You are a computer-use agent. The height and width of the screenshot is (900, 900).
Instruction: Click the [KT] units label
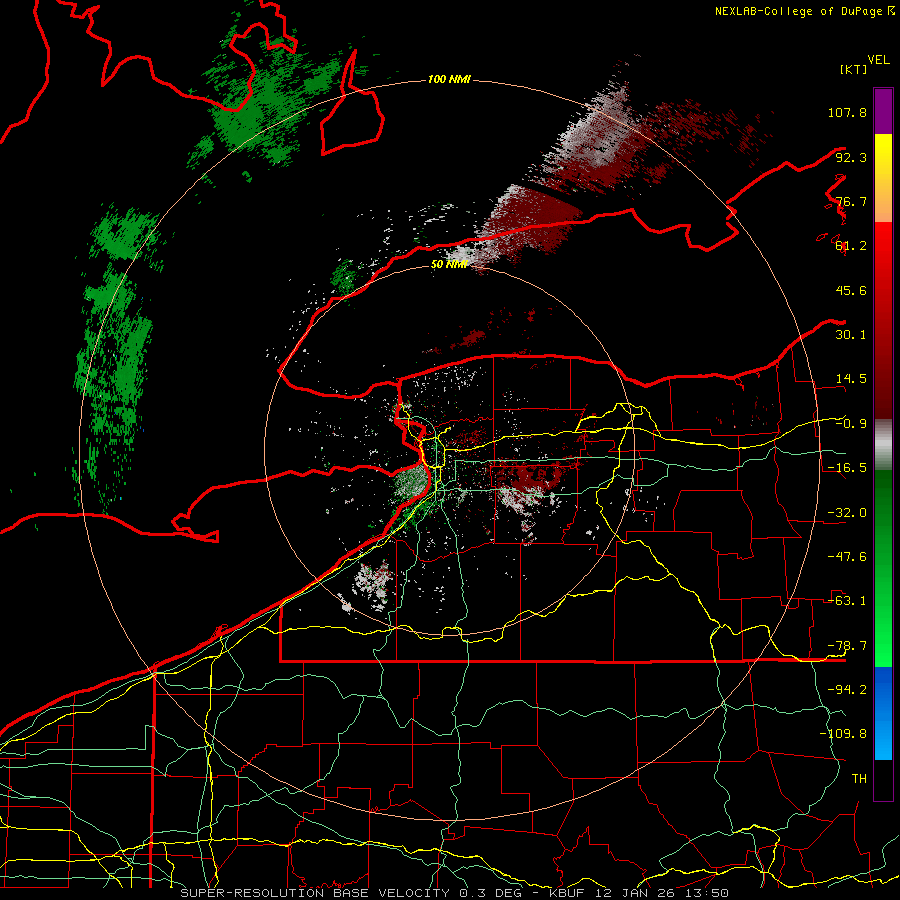click(853, 69)
